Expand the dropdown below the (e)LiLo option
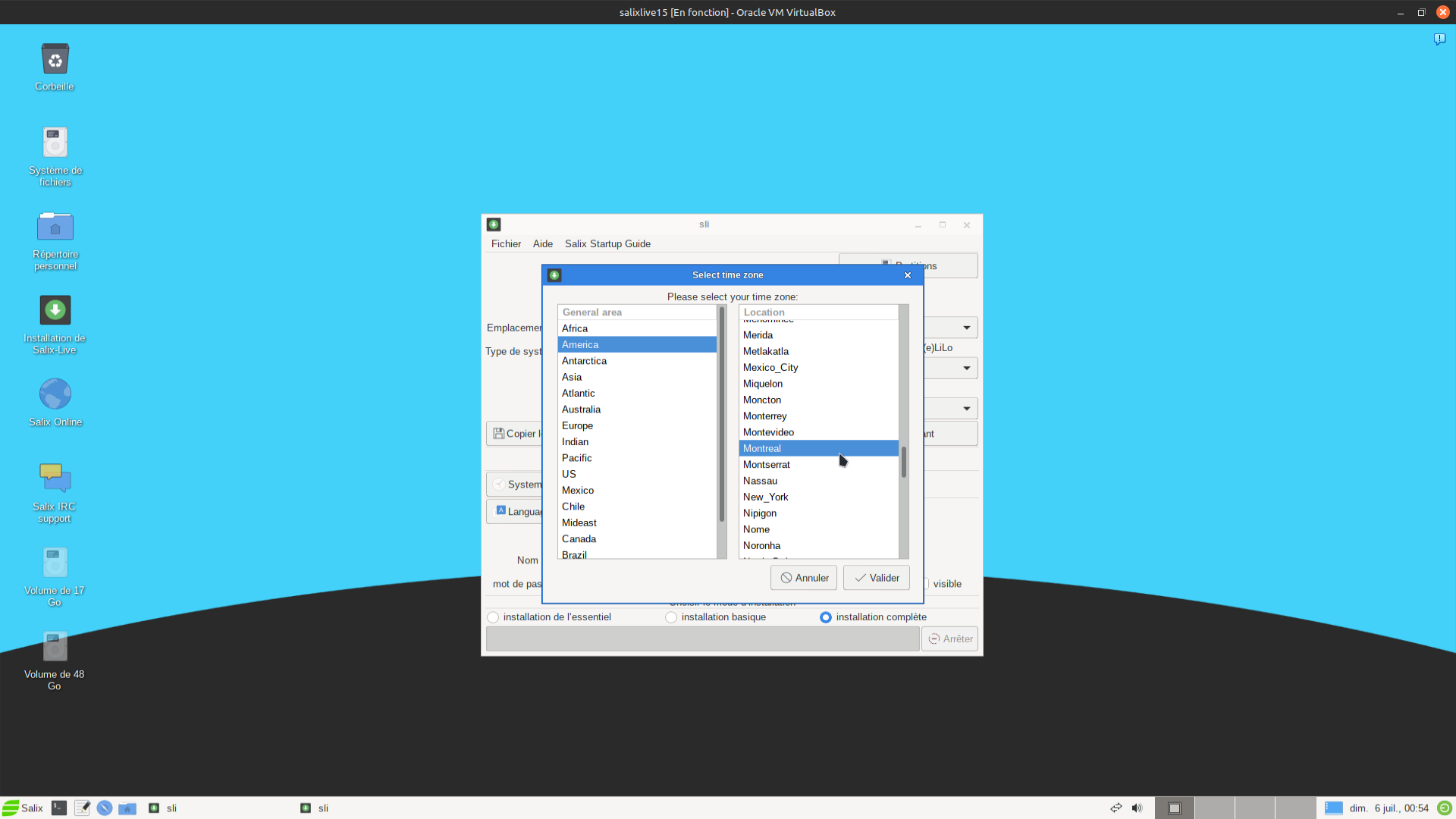This screenshot has width=1456, height=819. (966, 369)
